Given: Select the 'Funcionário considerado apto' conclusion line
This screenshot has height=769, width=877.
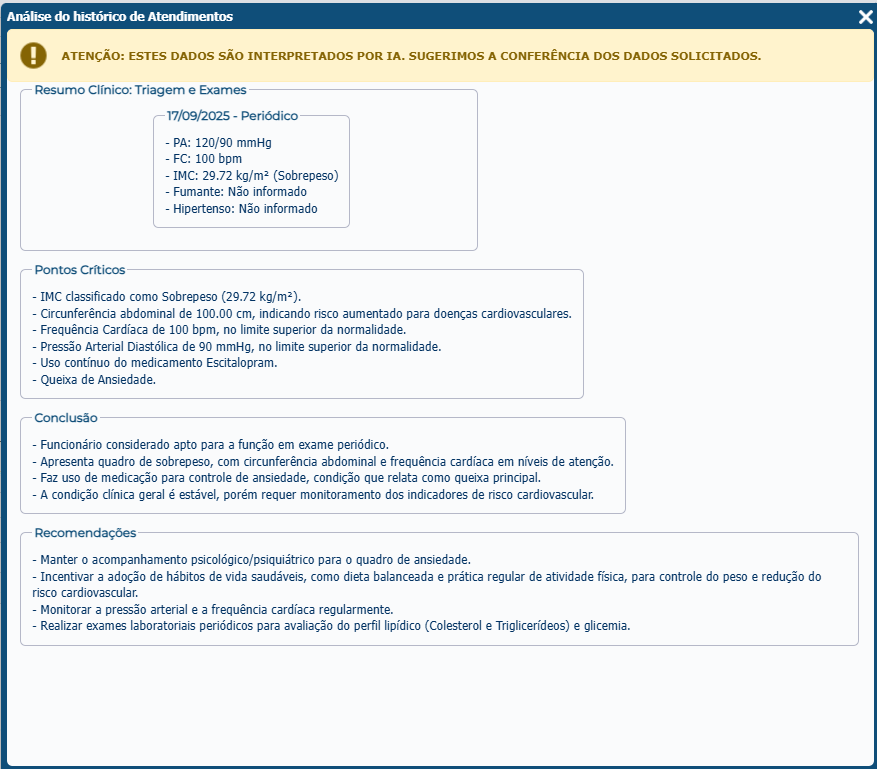Looking at the screenshot, I should click(210, 445).
